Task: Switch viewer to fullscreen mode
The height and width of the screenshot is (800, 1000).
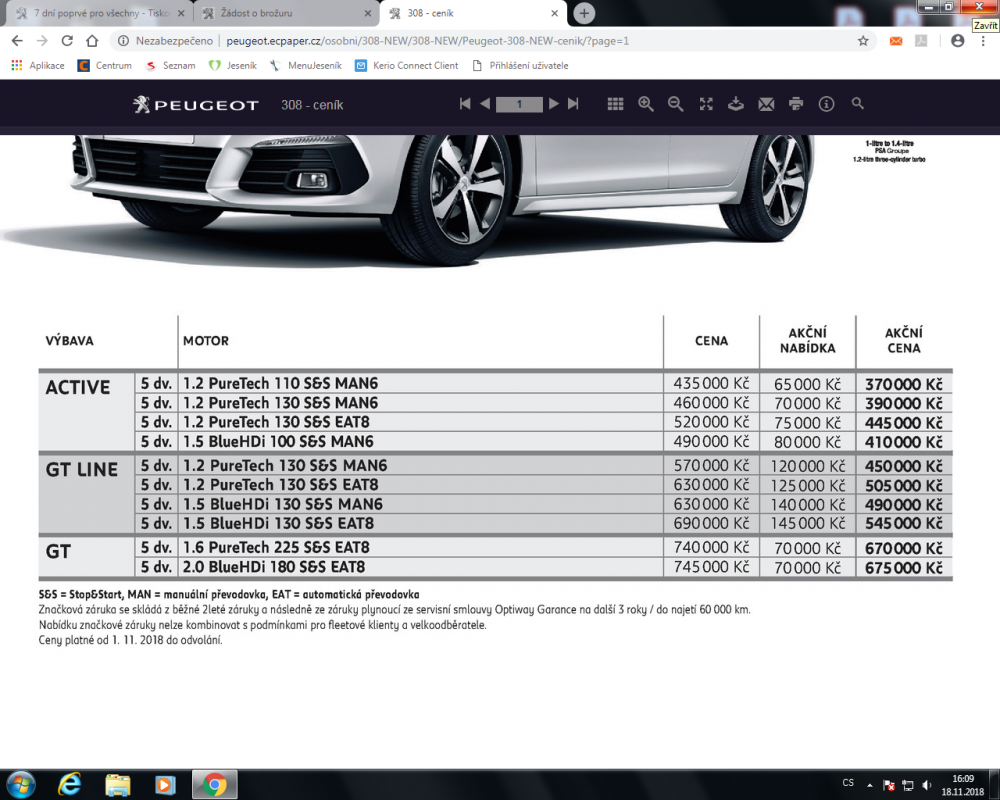Action: [x=706, y=104]
